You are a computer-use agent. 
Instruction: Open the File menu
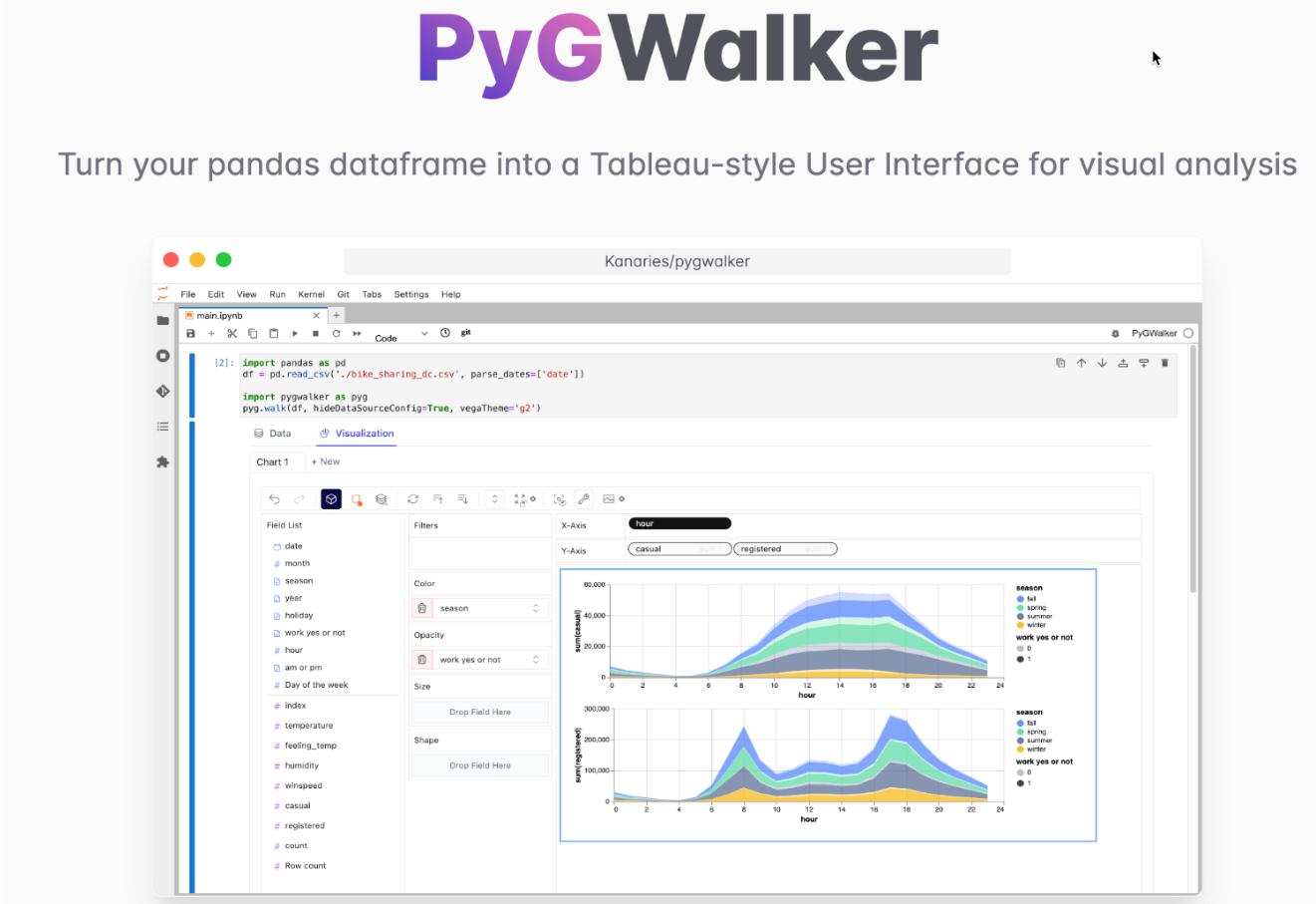(188, 295)
